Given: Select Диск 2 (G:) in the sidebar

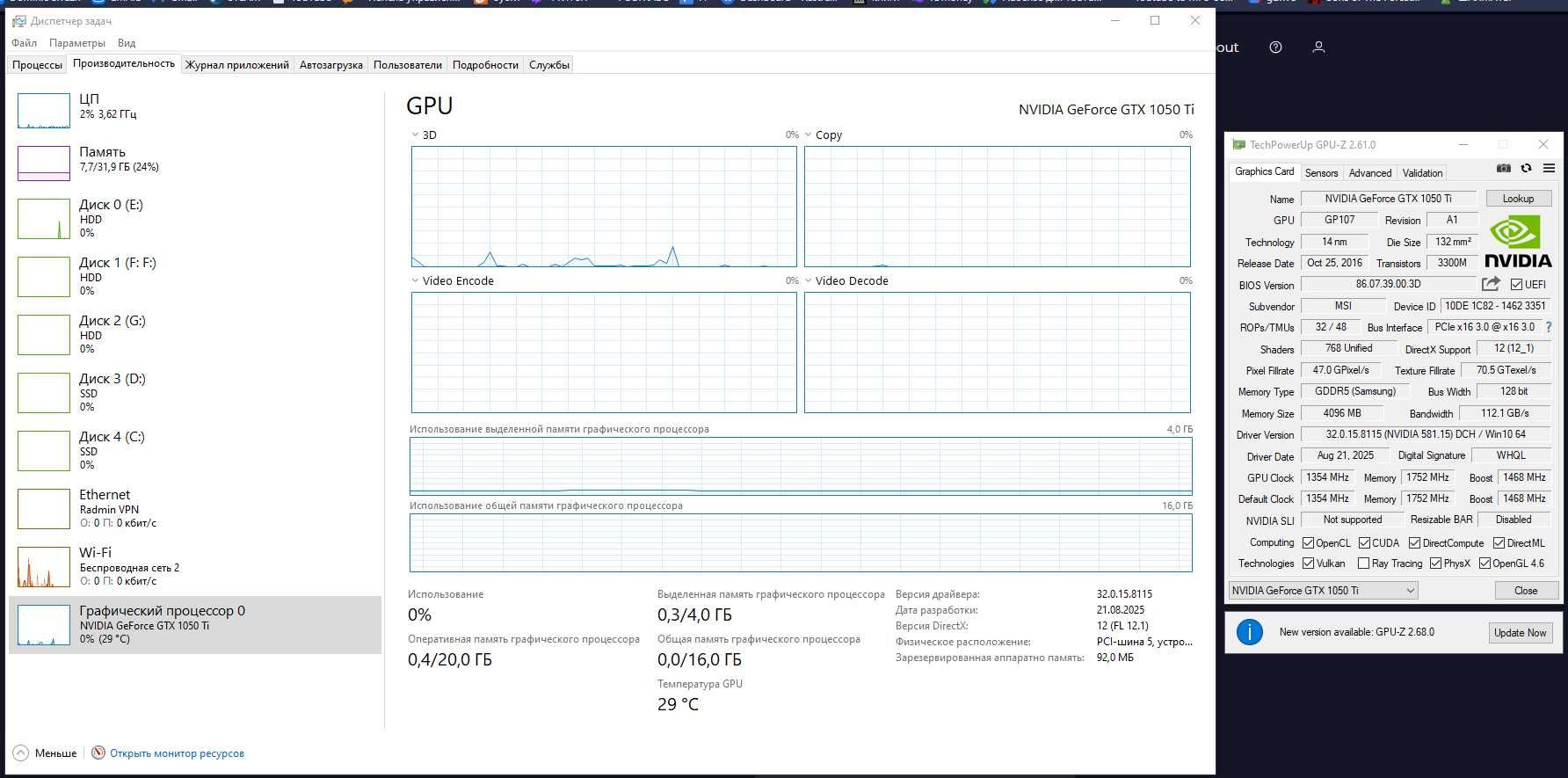Looking at the screenshot, I should click(195, 334).
